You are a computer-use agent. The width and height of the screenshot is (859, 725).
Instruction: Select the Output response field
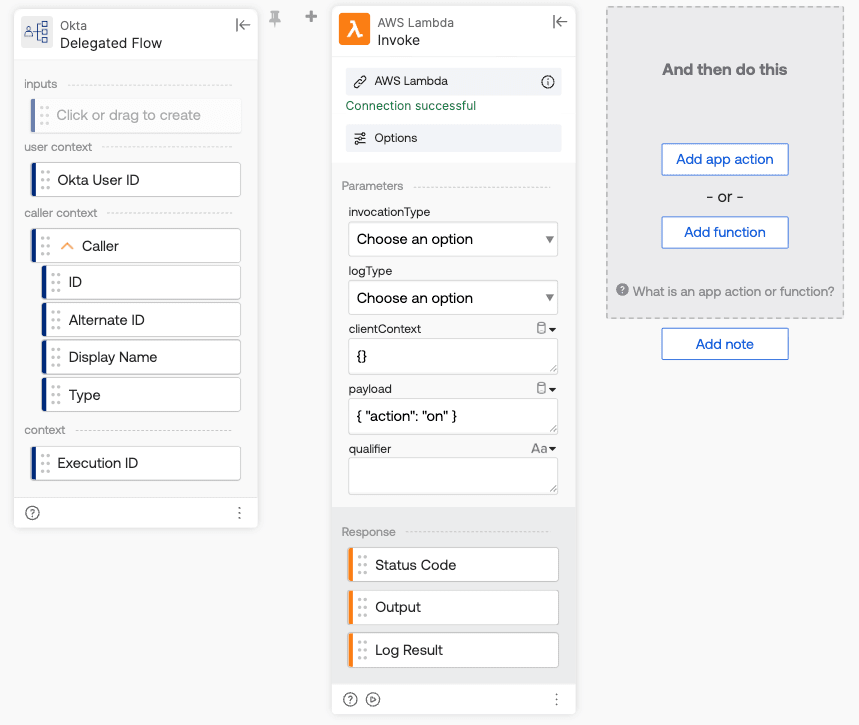(453, 607)
